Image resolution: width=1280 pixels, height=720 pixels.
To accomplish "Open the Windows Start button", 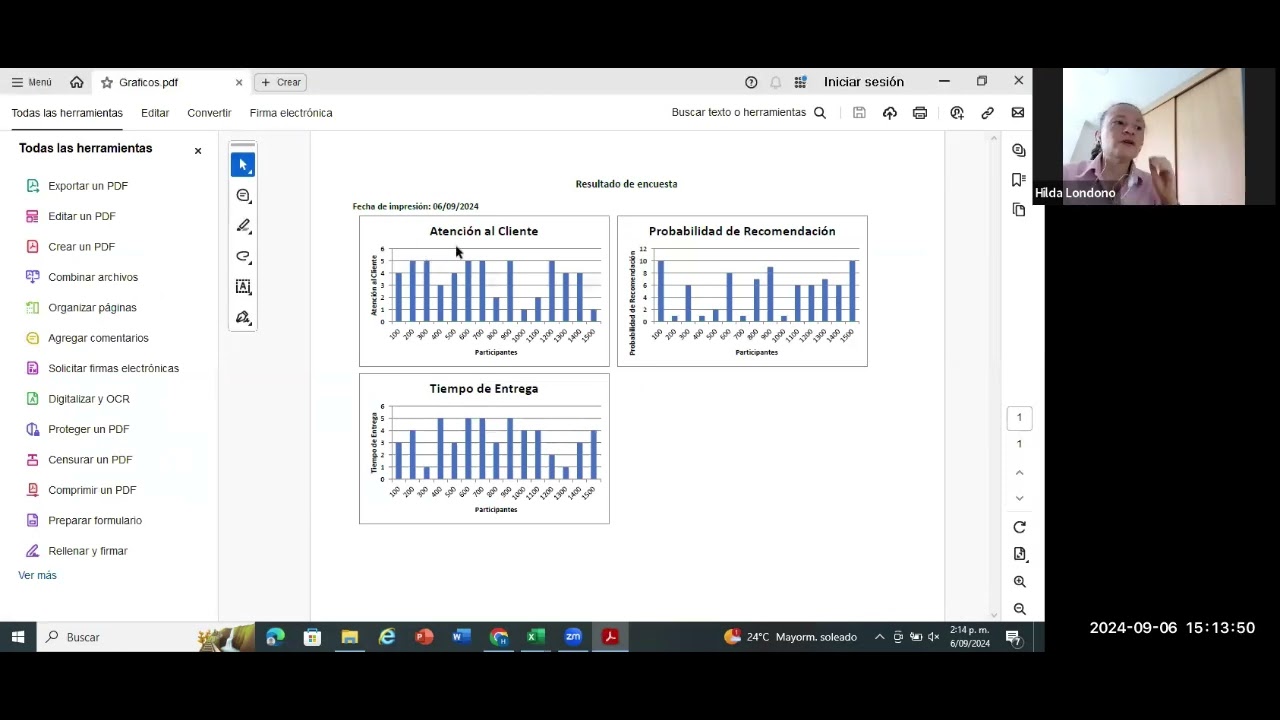I will pyautogui.click(x=18, y=637).
